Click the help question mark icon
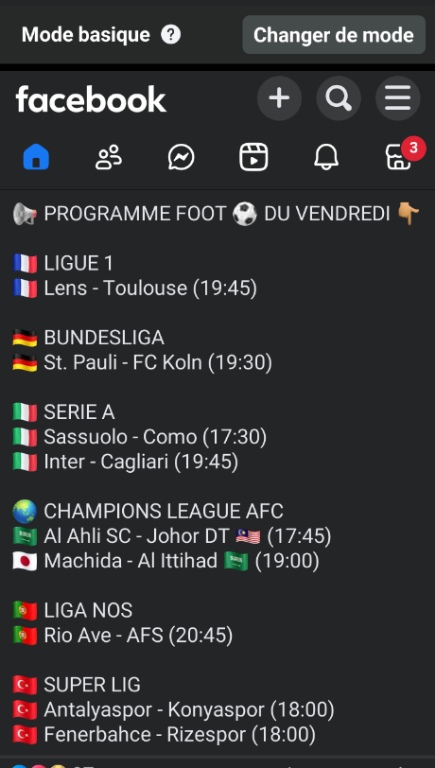The image size is (435, 768). (x=171, y=35)
